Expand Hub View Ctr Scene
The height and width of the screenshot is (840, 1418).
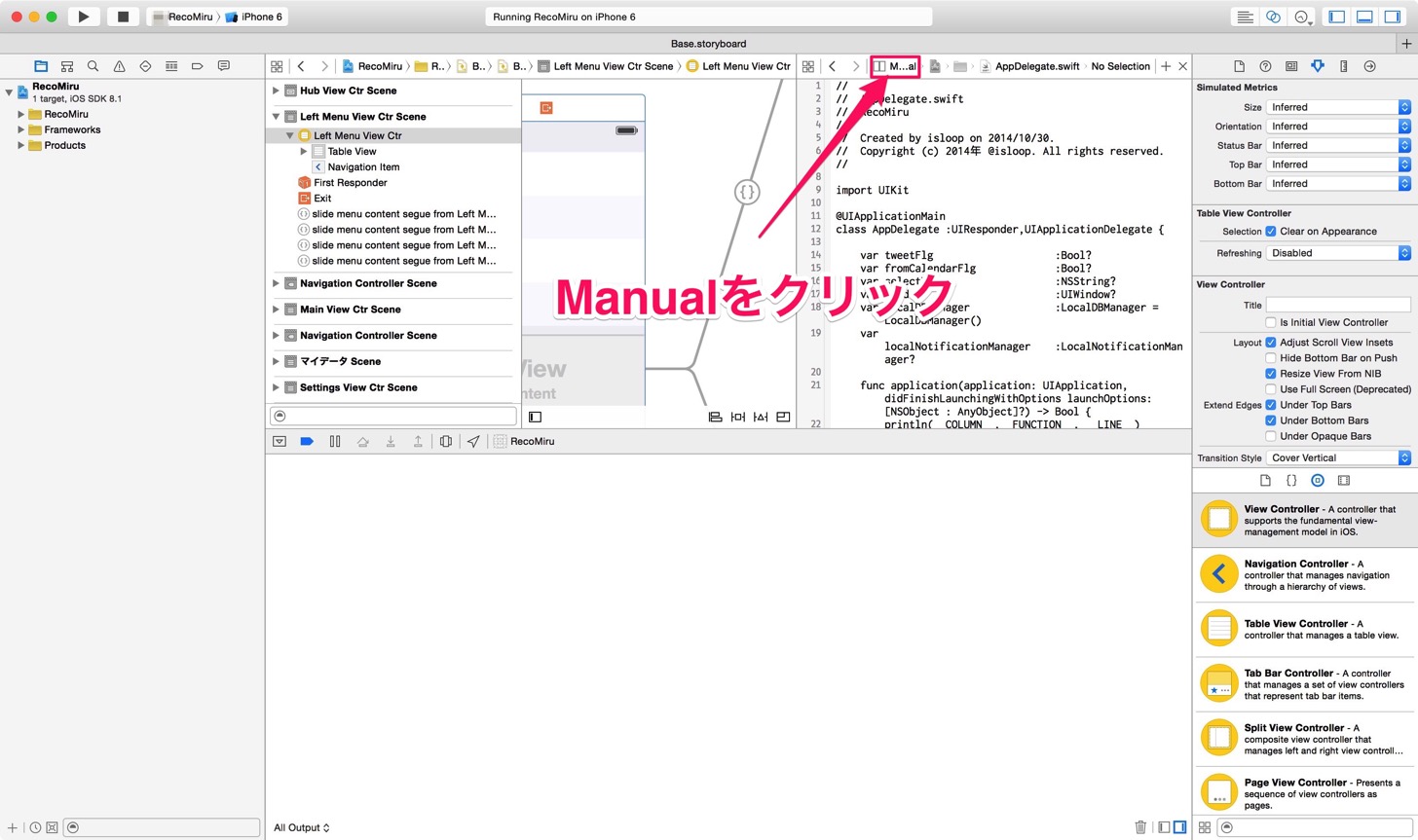click(276, 91)
